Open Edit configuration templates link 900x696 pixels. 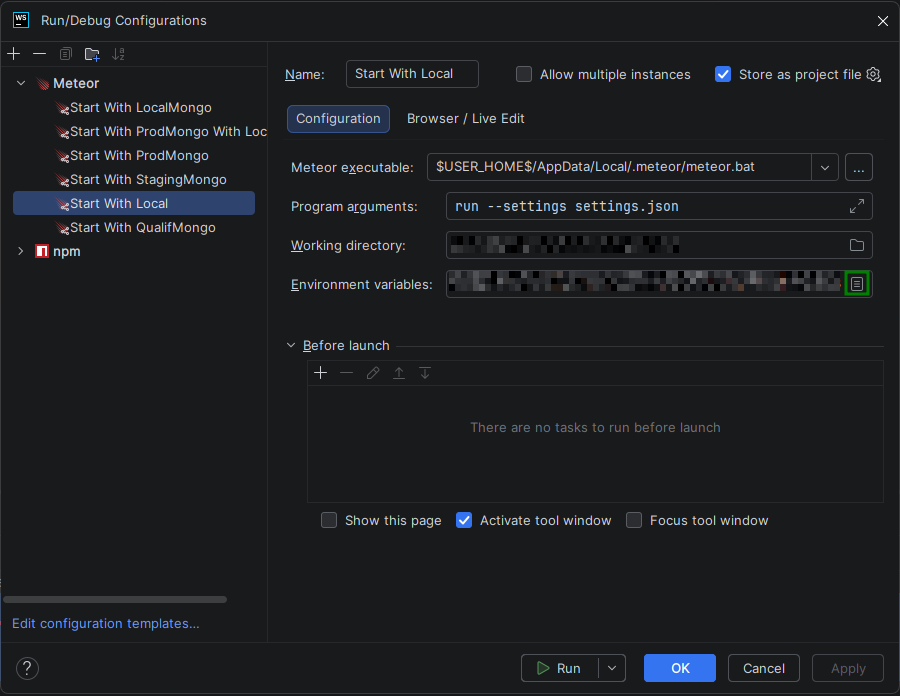(x=106, y=623)
